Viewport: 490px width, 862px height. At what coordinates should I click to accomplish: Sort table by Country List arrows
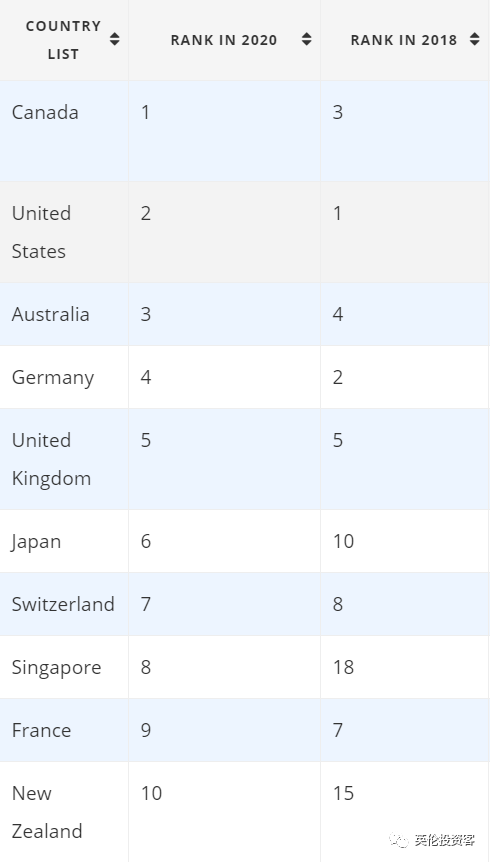point(114,39)
